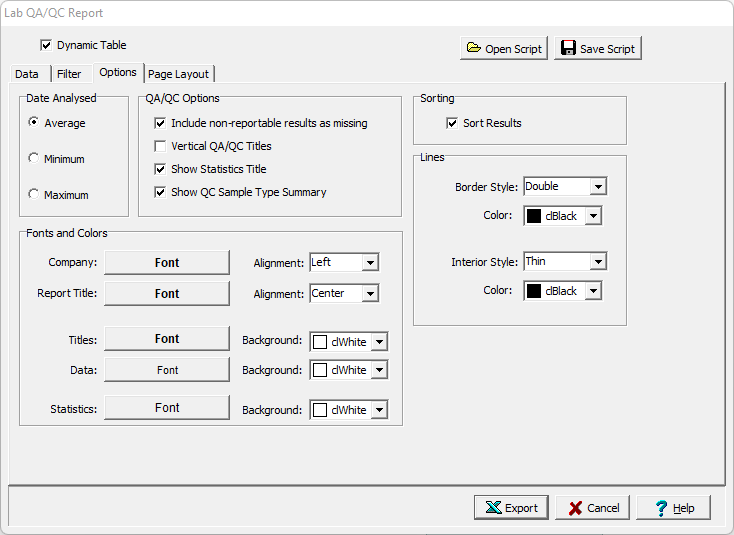
Task: Click the Save Script floppy disk button
Action: pyautogui.click(x=597, y=48)
